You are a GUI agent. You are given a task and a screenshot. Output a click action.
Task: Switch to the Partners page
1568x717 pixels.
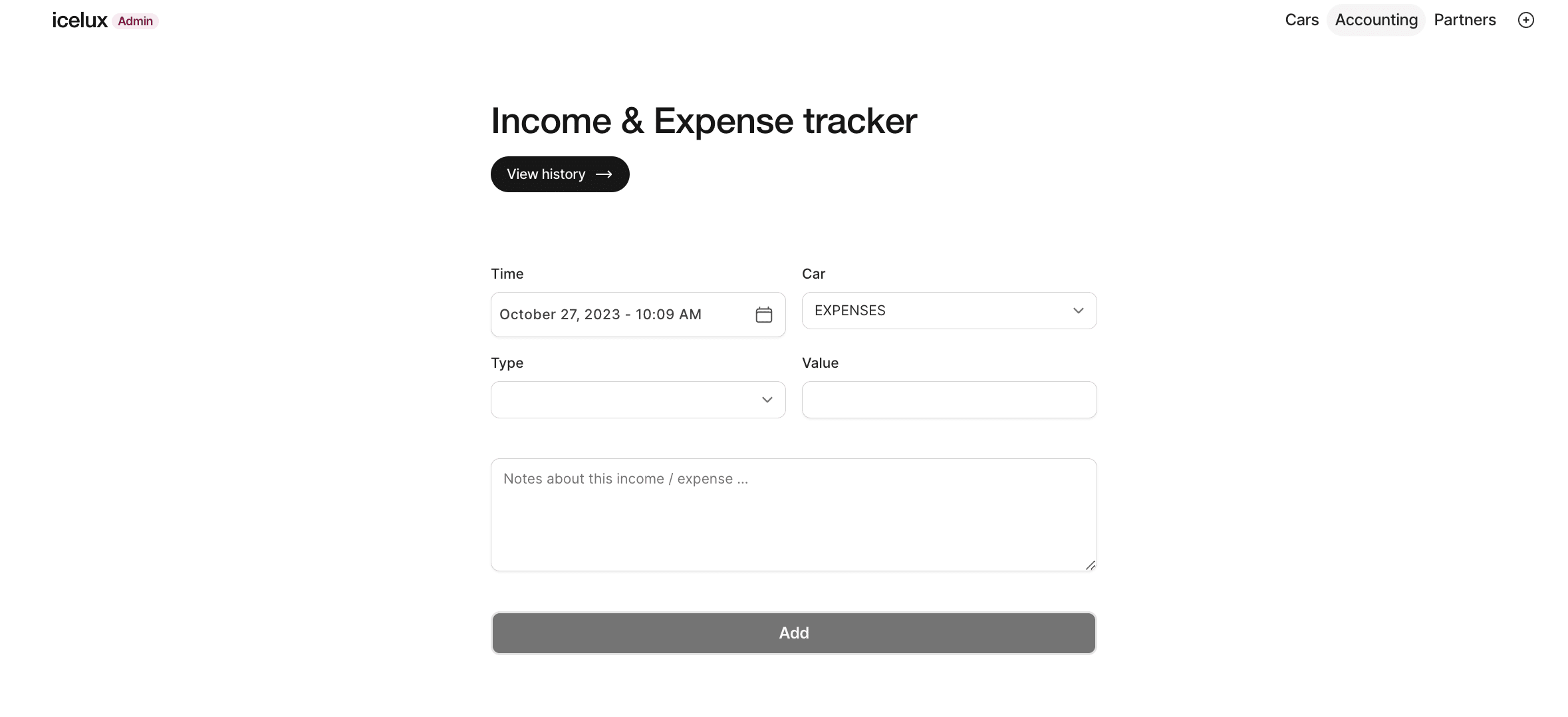coord(1464,20)
